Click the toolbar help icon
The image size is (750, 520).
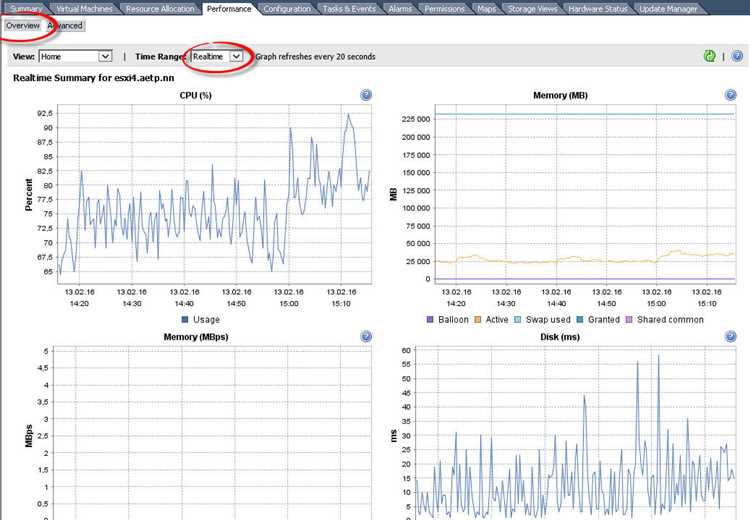click(x=738, y=56)
